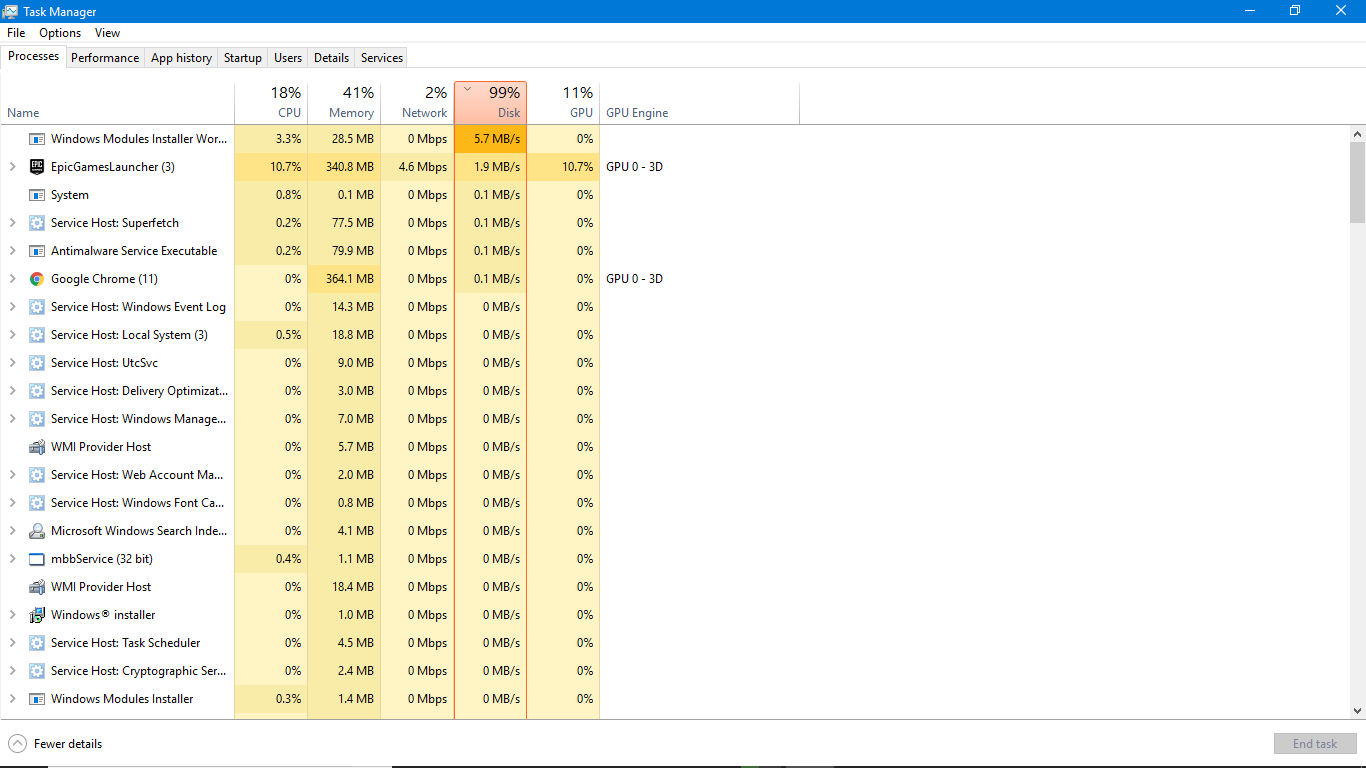1366x768 pixels.
Task: Switch to the Services tab
Action: 382,58
